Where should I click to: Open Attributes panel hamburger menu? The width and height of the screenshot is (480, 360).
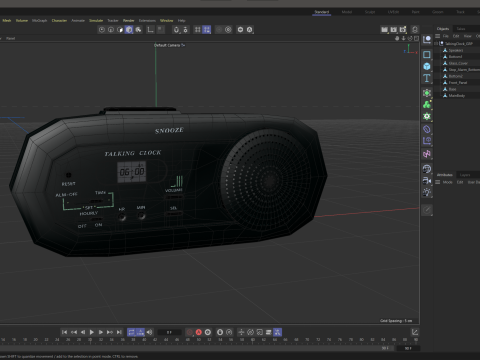click(437, 182)
